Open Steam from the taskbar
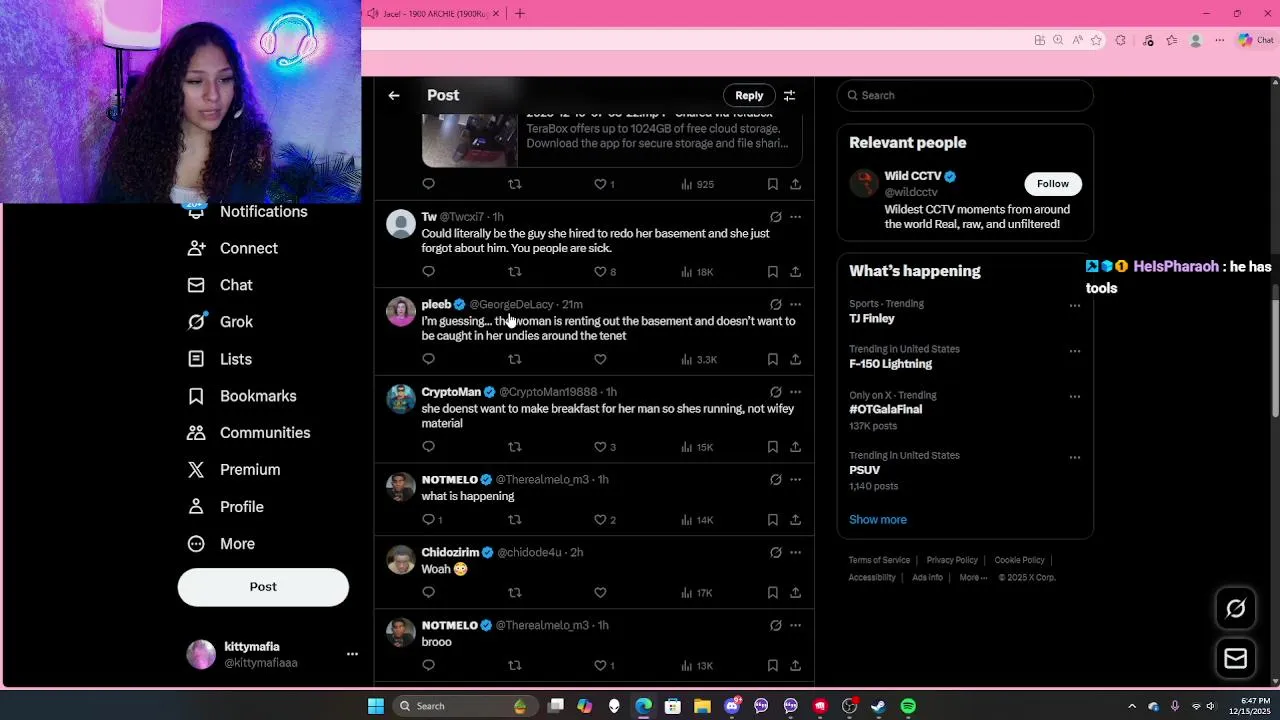The image size is (1280, 720). (x=878, y=706)
